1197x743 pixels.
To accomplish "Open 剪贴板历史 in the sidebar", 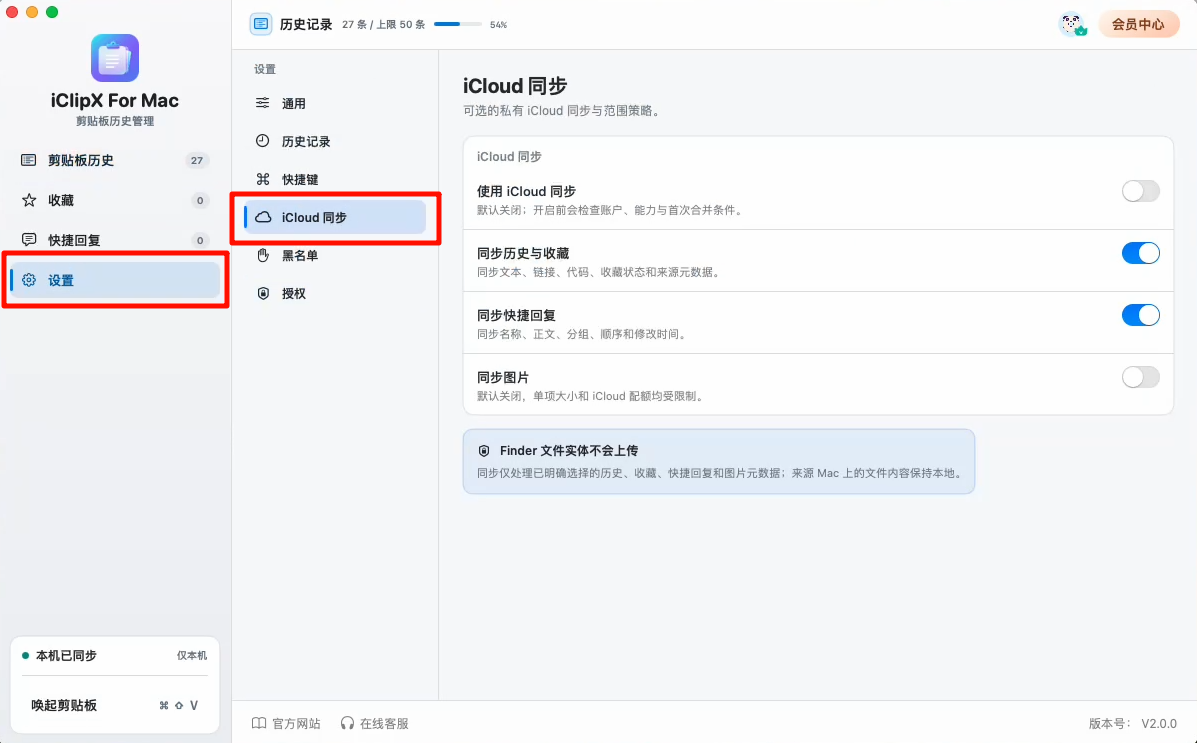I will click(x=115, y=160).
